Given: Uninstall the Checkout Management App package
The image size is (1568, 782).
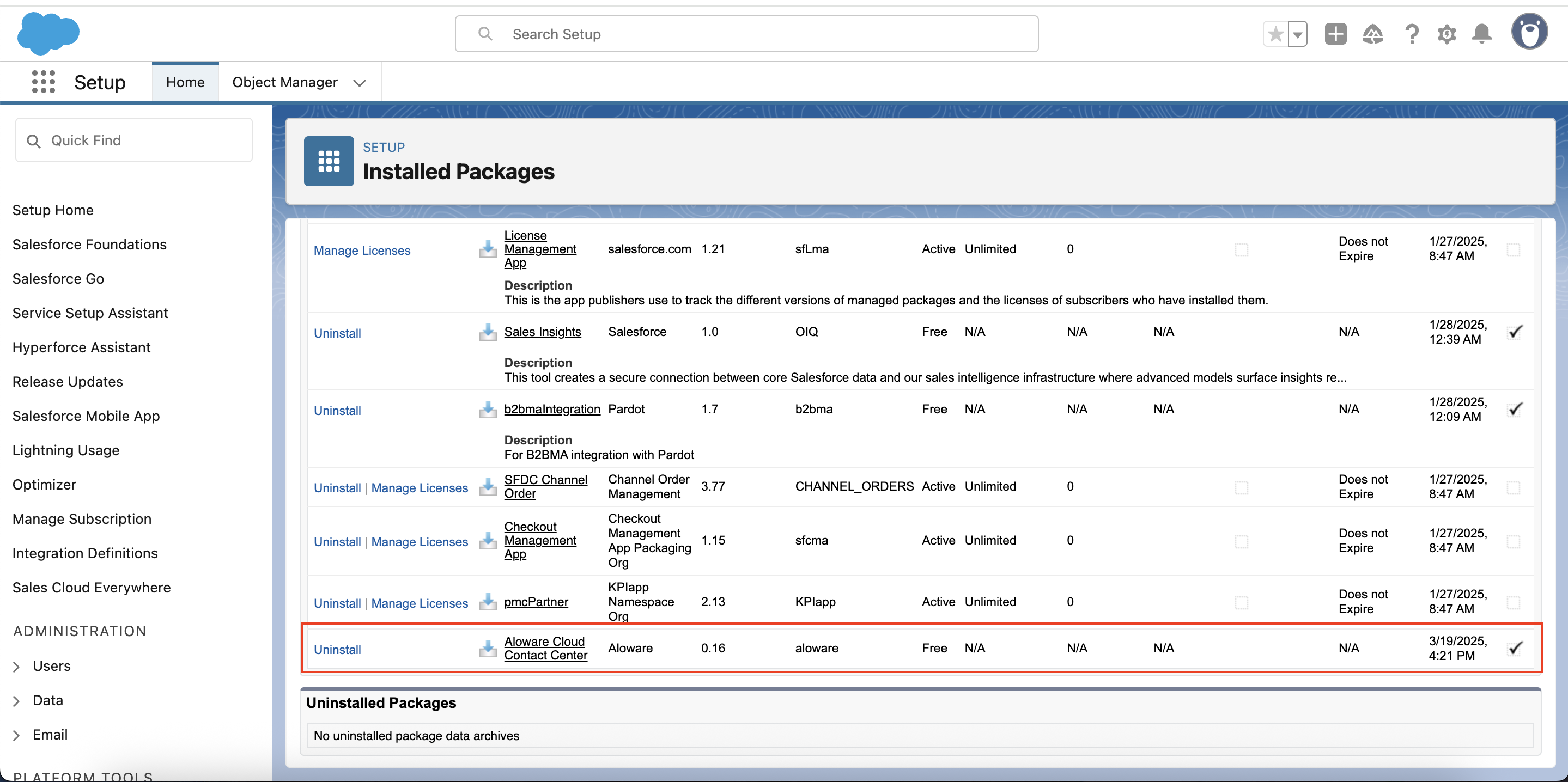Looking at the screenshot, I should pyautogui.click(x=337, y=542).
